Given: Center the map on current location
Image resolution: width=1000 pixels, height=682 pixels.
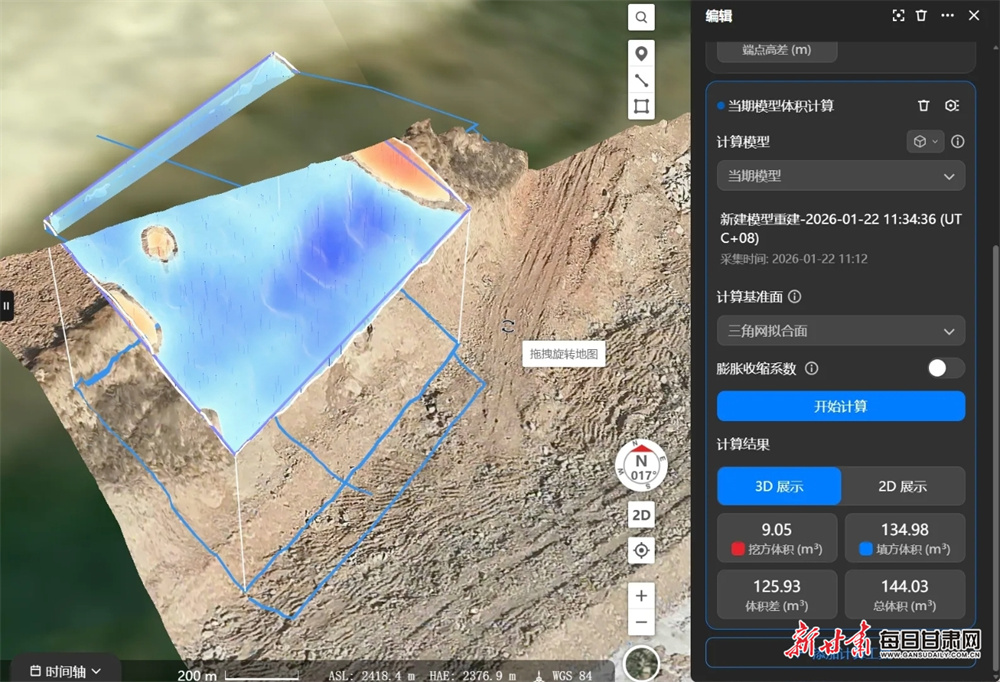Looking at the screenshot, I should (x=641, y=550).
